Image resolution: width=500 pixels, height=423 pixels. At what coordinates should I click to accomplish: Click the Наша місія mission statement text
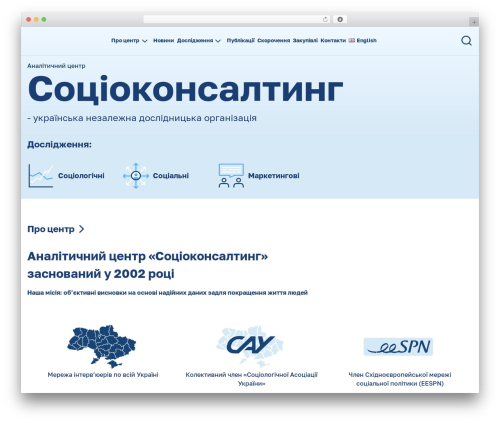pos(167,293)
